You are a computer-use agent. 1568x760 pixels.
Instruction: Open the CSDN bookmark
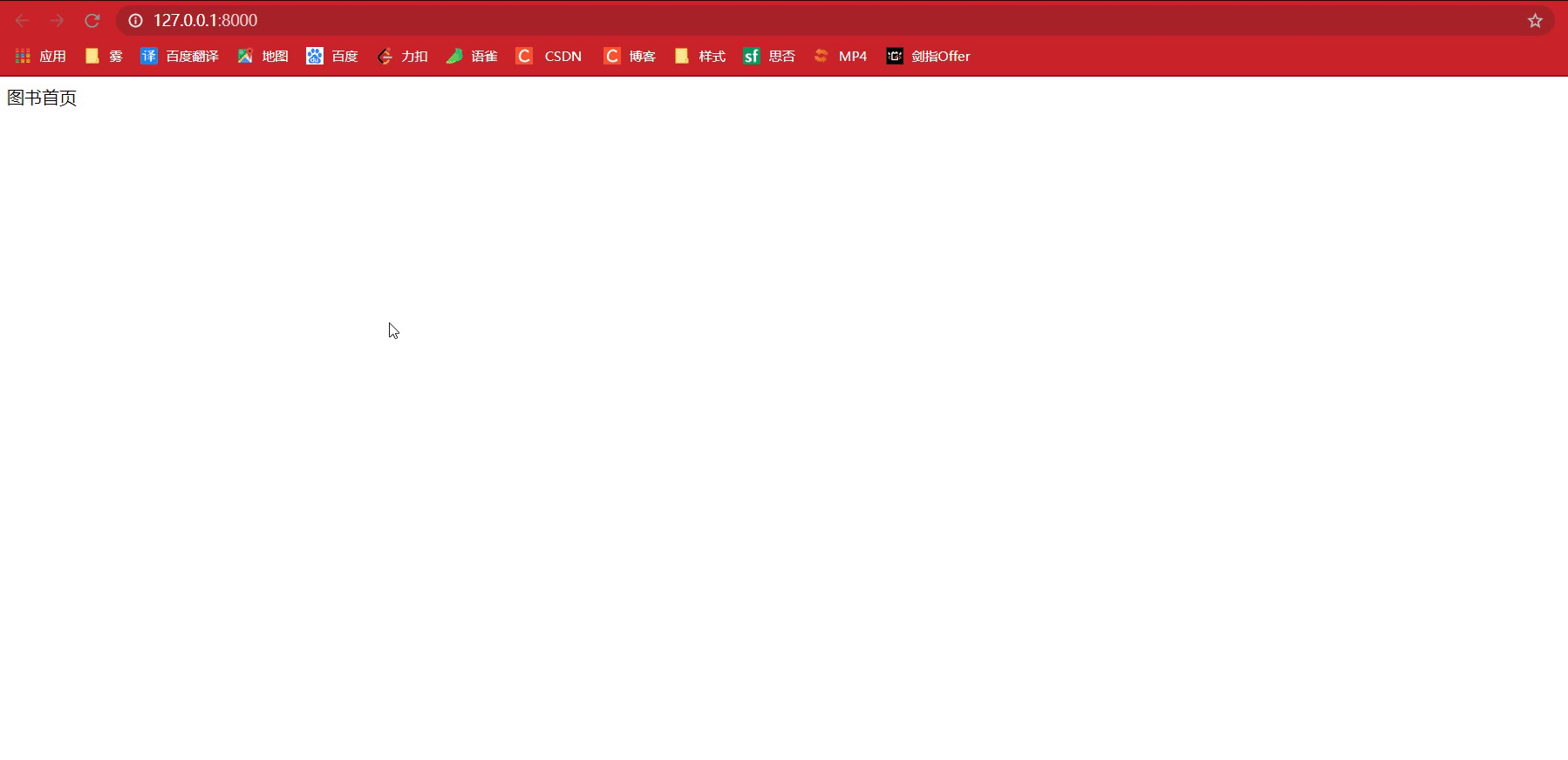[x=549, y=56]
